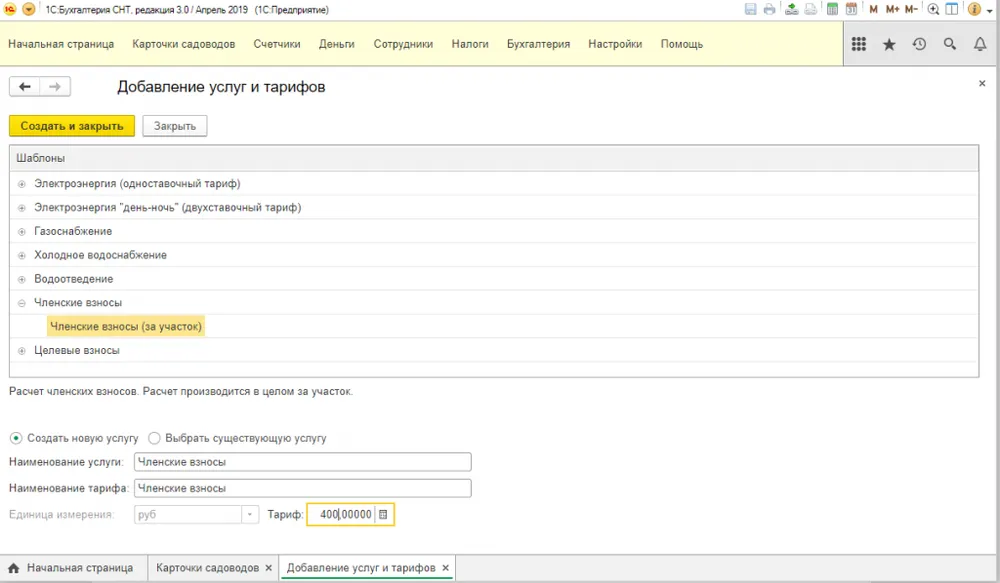Click the Тариф value field

pos(342,514)
